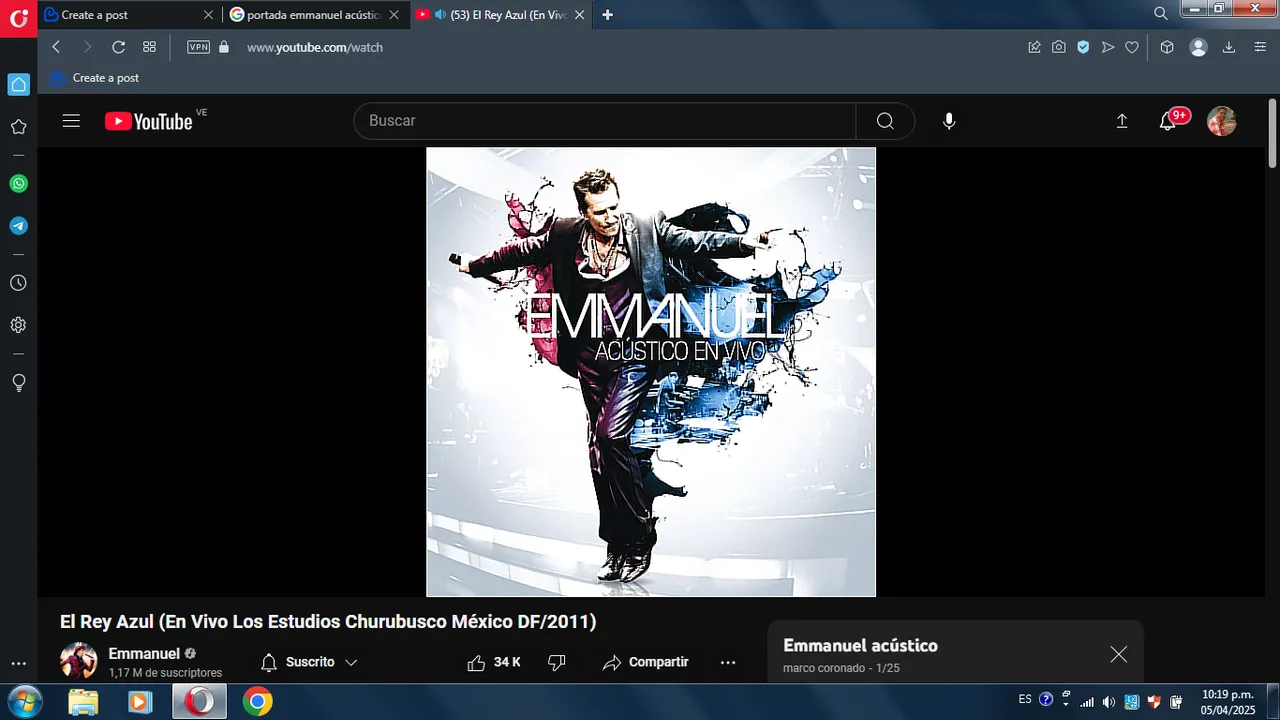Screen dimensions: 1280x720
Task: Open volume speaker icon in tray
Action: coord(1108,702)
